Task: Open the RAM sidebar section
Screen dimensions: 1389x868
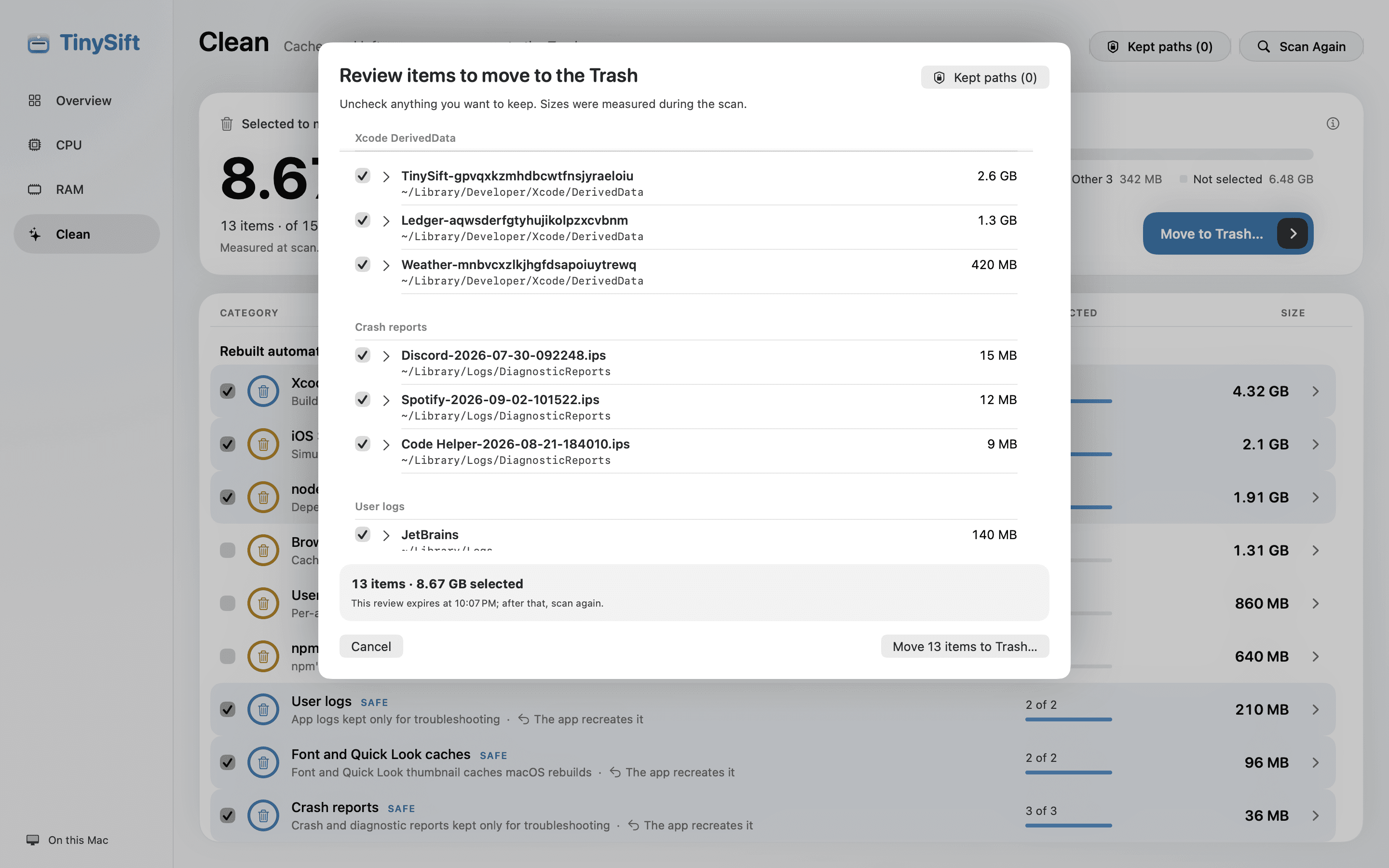Action: (x=87, y=190)
